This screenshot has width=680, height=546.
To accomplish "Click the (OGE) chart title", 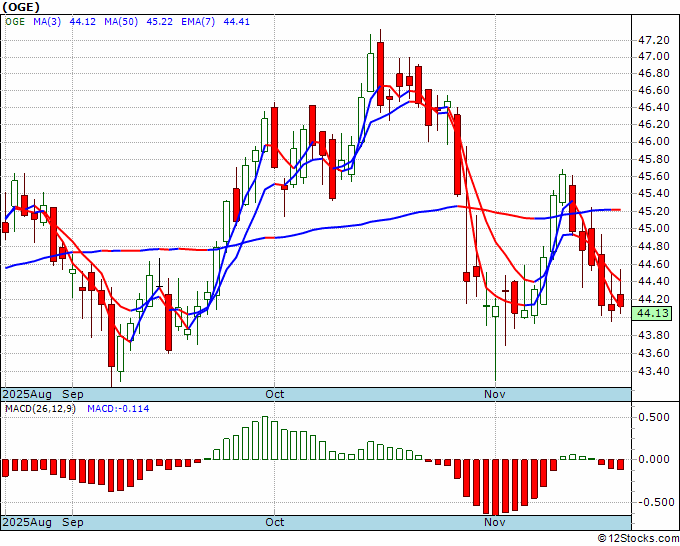I will point(21,7).
